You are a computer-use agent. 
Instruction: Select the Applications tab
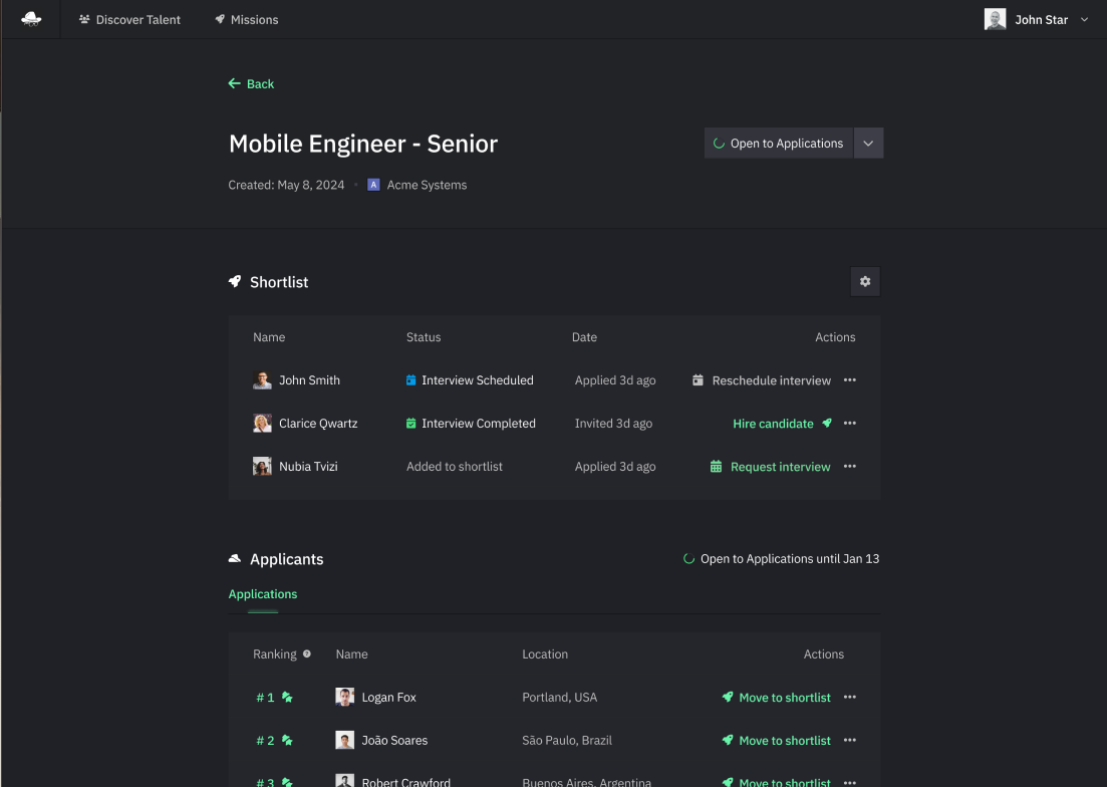click(263, 594)
